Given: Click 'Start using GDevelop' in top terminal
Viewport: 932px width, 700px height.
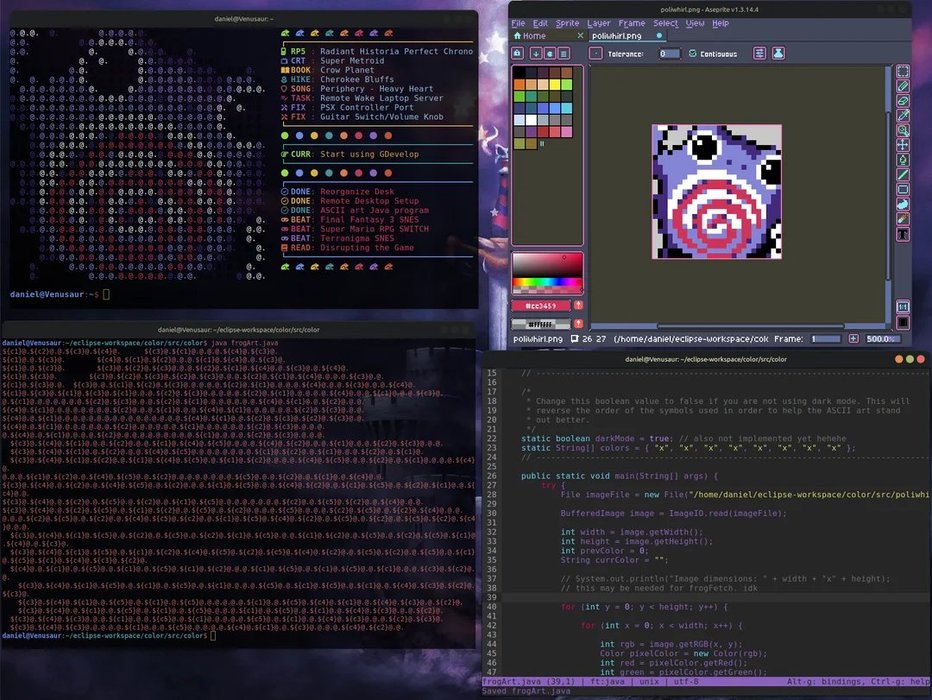Looking at the screenshot, I should tap(369, 154).
